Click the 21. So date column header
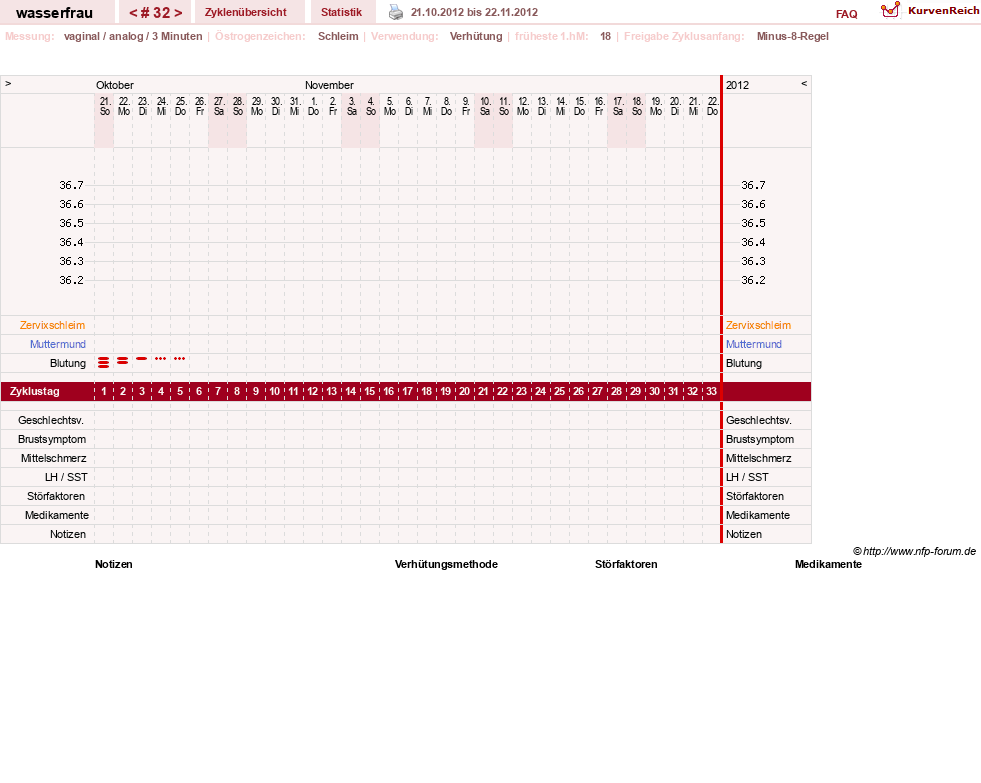981x783 pixels. (104, 106)
